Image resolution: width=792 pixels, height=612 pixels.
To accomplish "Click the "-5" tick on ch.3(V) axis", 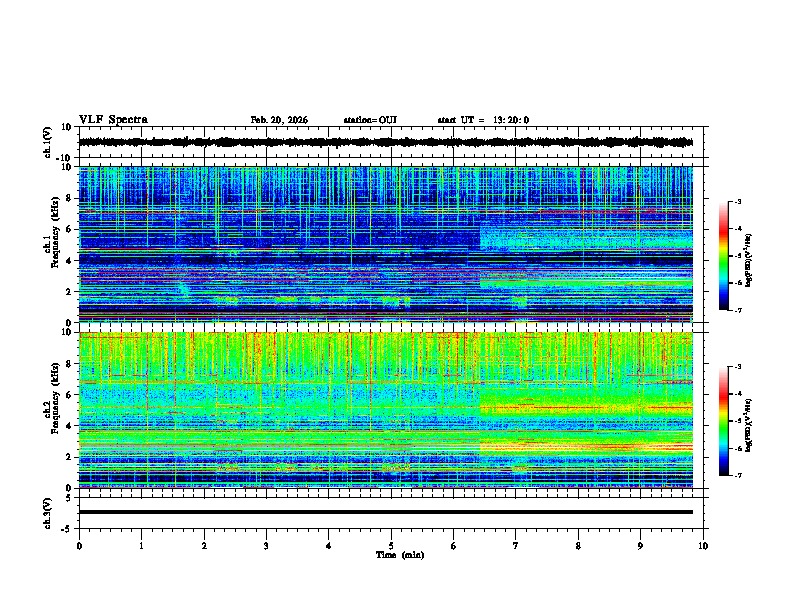I will [x=67, y=529].
